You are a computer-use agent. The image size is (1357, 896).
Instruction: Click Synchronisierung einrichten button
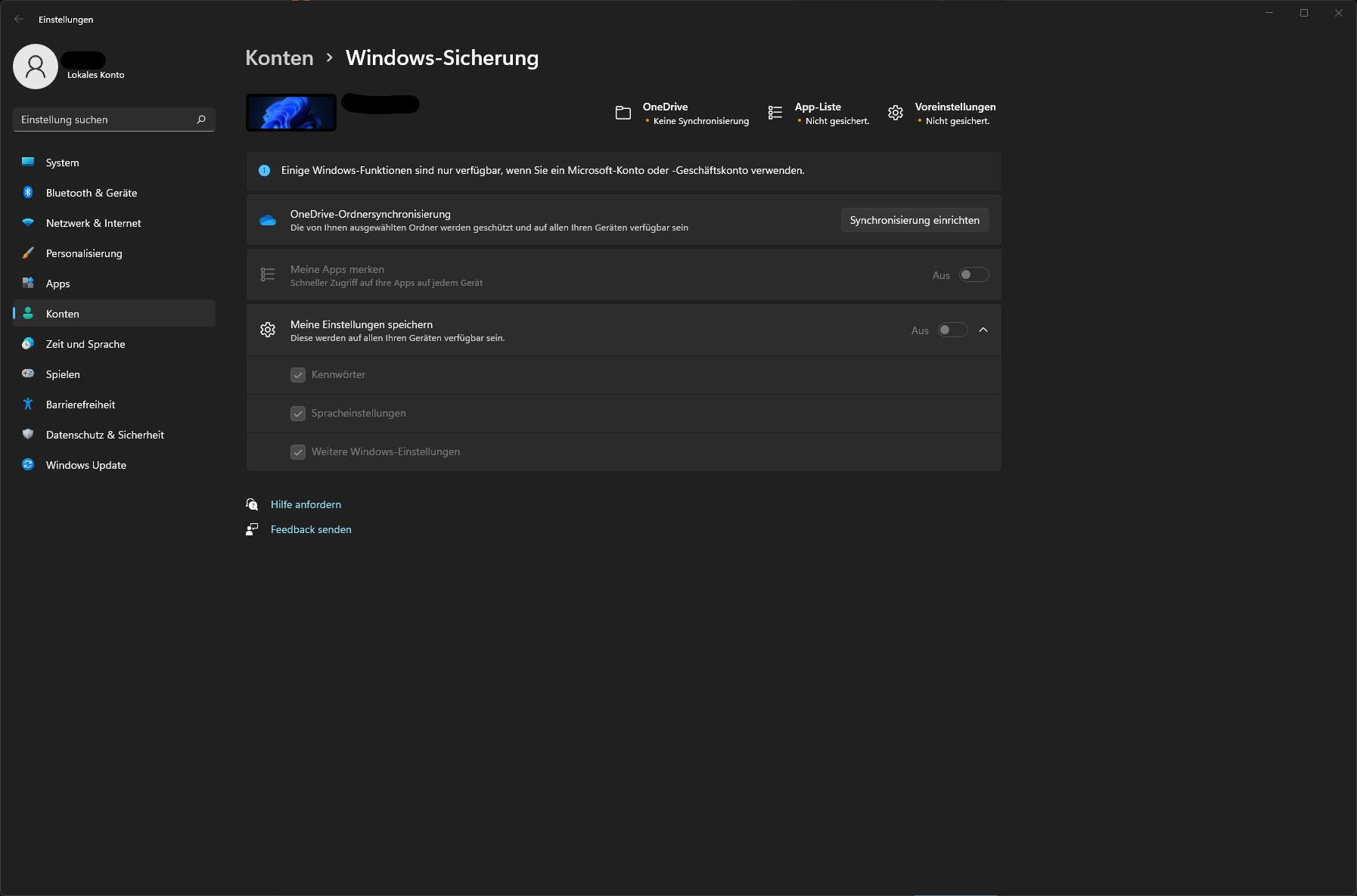click(914, 220)
